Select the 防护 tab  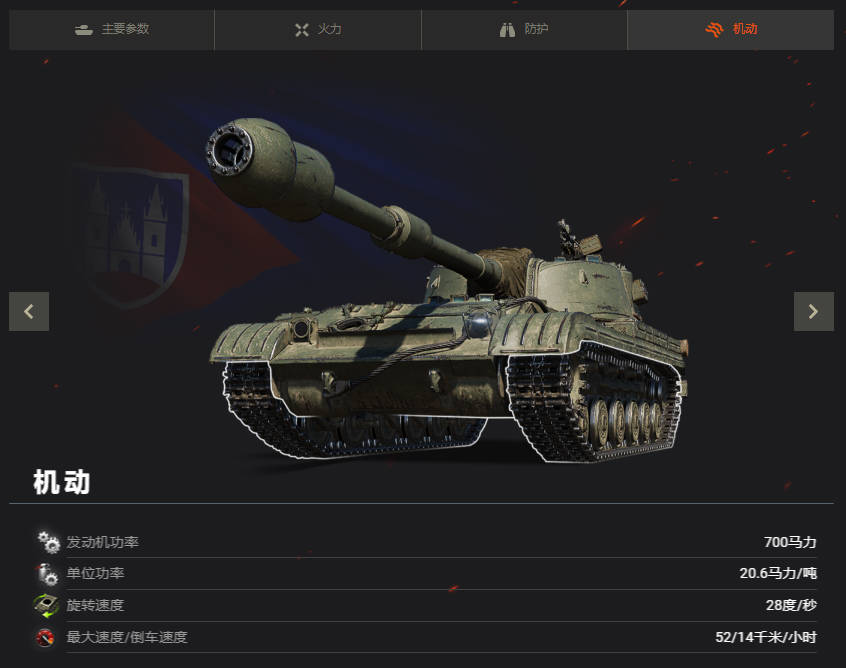pos(524,30)
